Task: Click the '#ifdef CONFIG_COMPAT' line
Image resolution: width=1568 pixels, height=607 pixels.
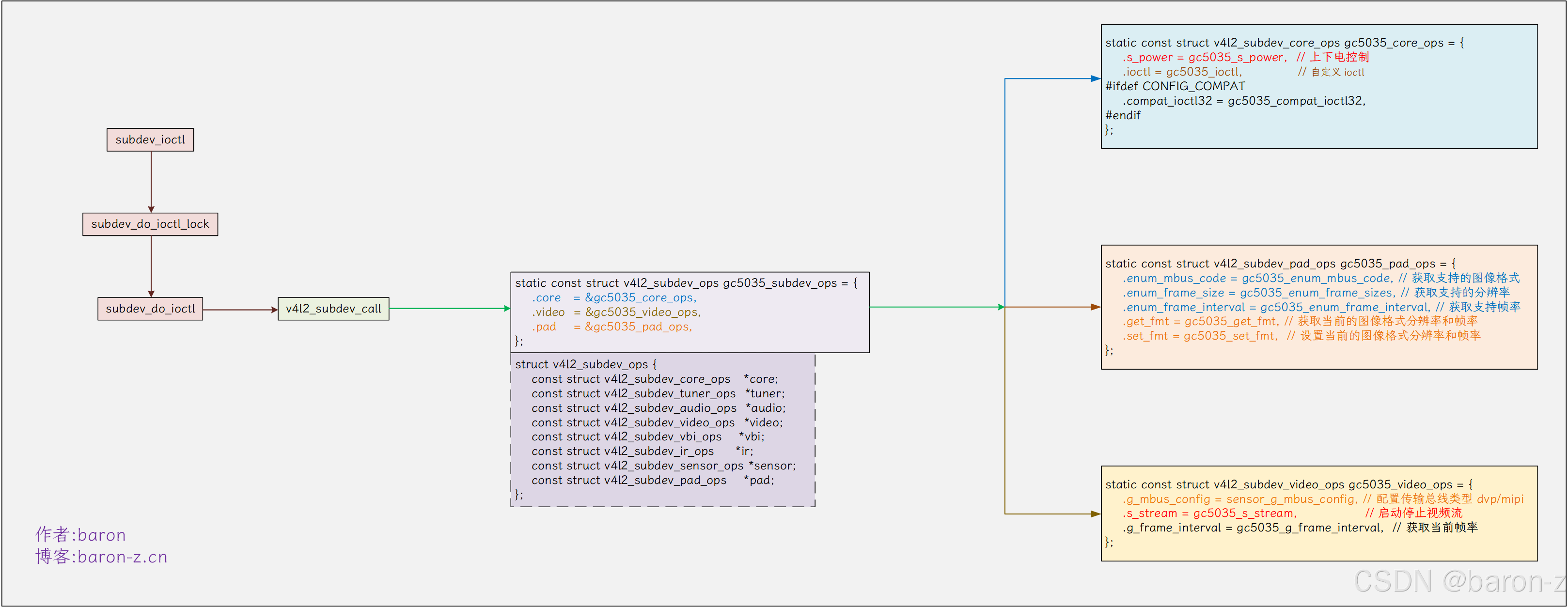Action: coord(1175,86)
